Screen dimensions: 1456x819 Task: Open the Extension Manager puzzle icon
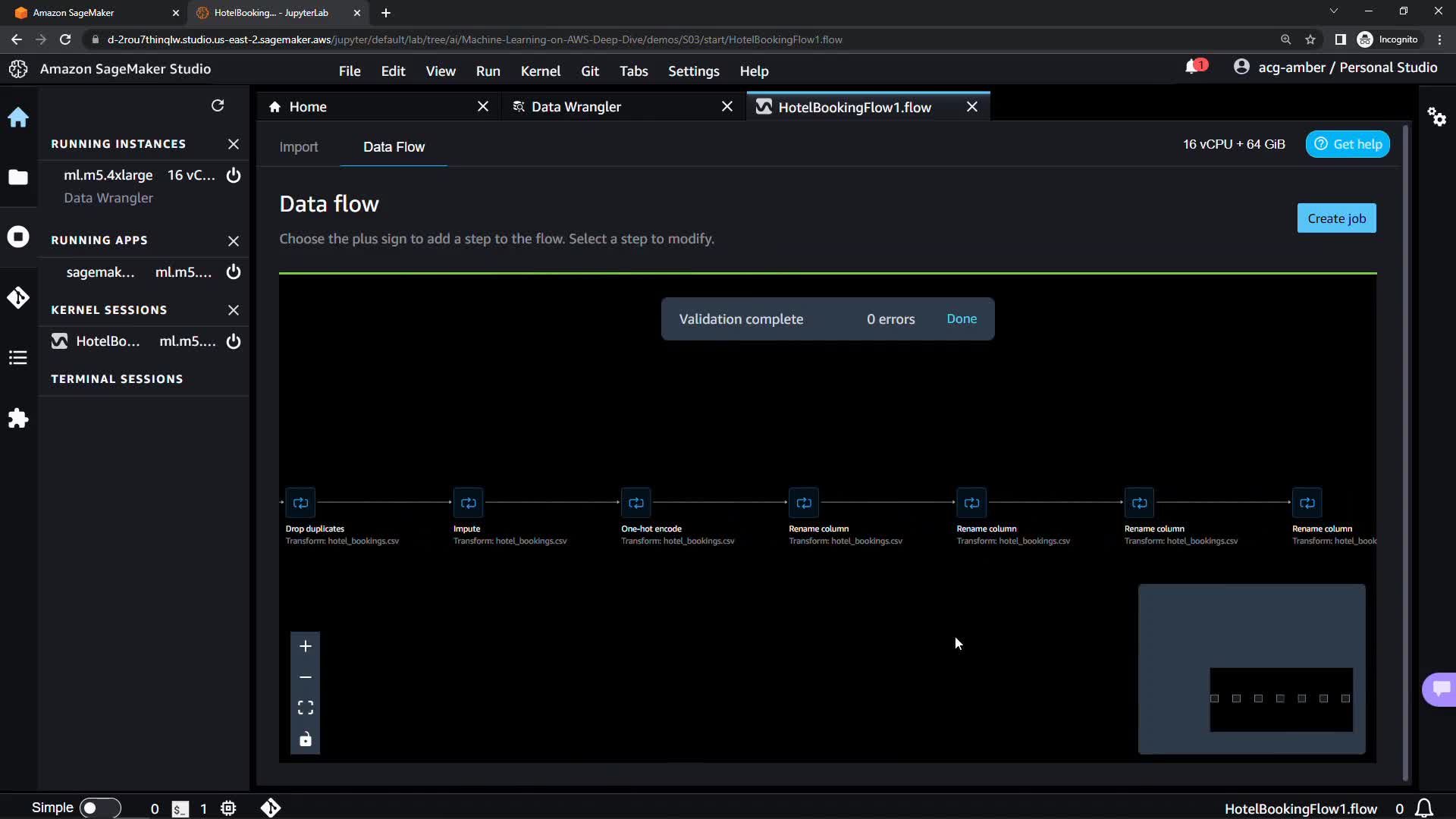pyautogui.click(x=18, y=419)
